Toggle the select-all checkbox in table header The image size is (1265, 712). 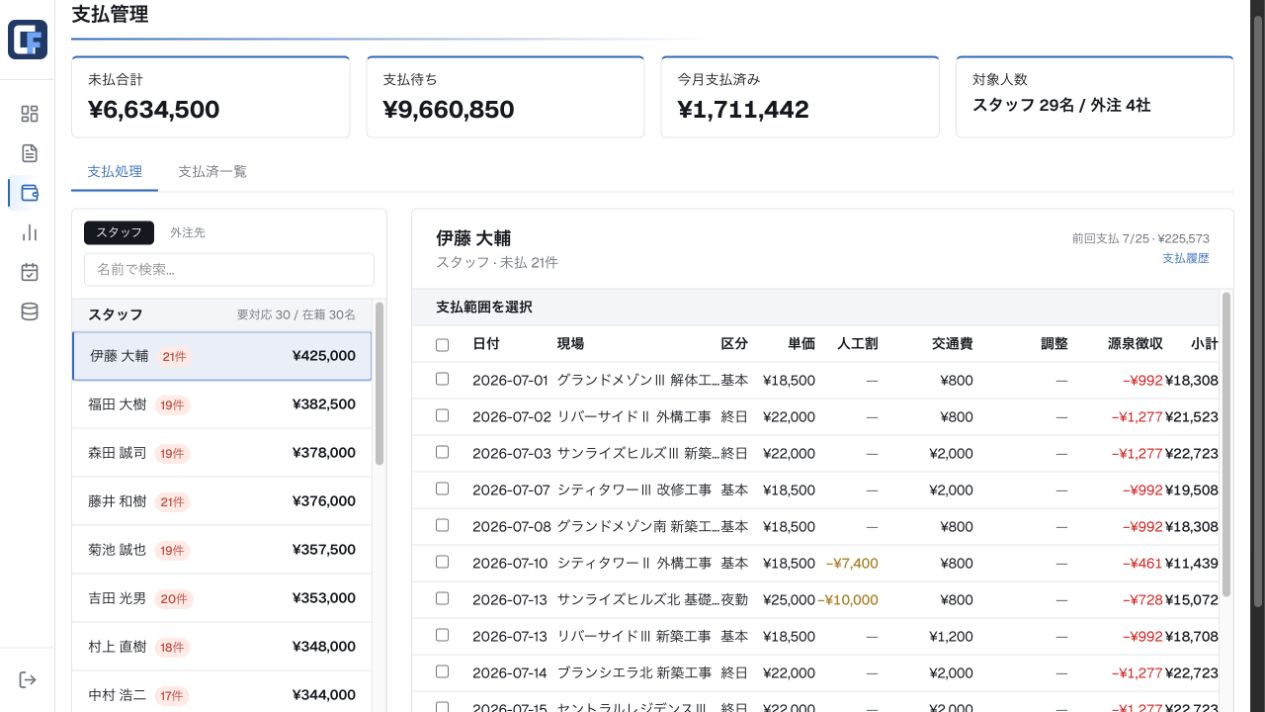442,344
